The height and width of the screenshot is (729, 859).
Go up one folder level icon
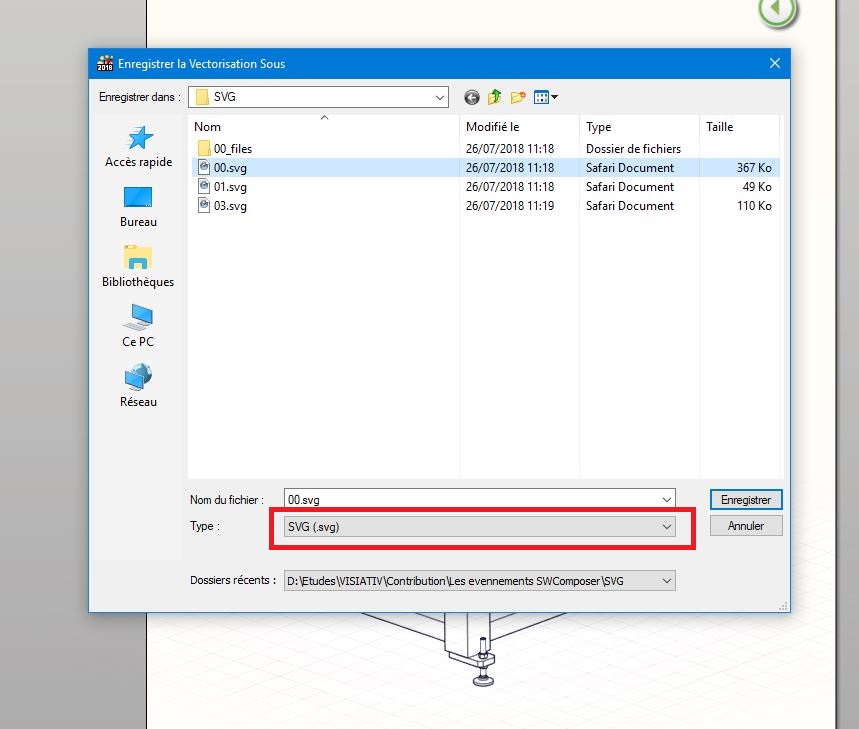[494, 97]
